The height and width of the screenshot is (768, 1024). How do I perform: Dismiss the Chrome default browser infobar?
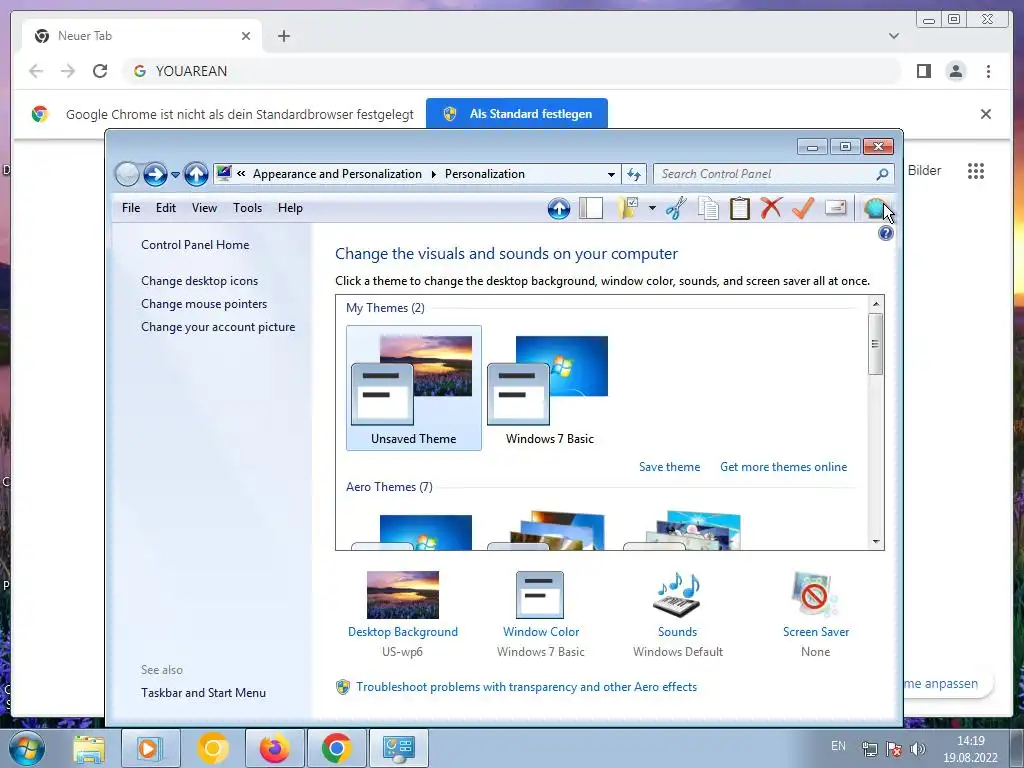click(x=985, y=114)
